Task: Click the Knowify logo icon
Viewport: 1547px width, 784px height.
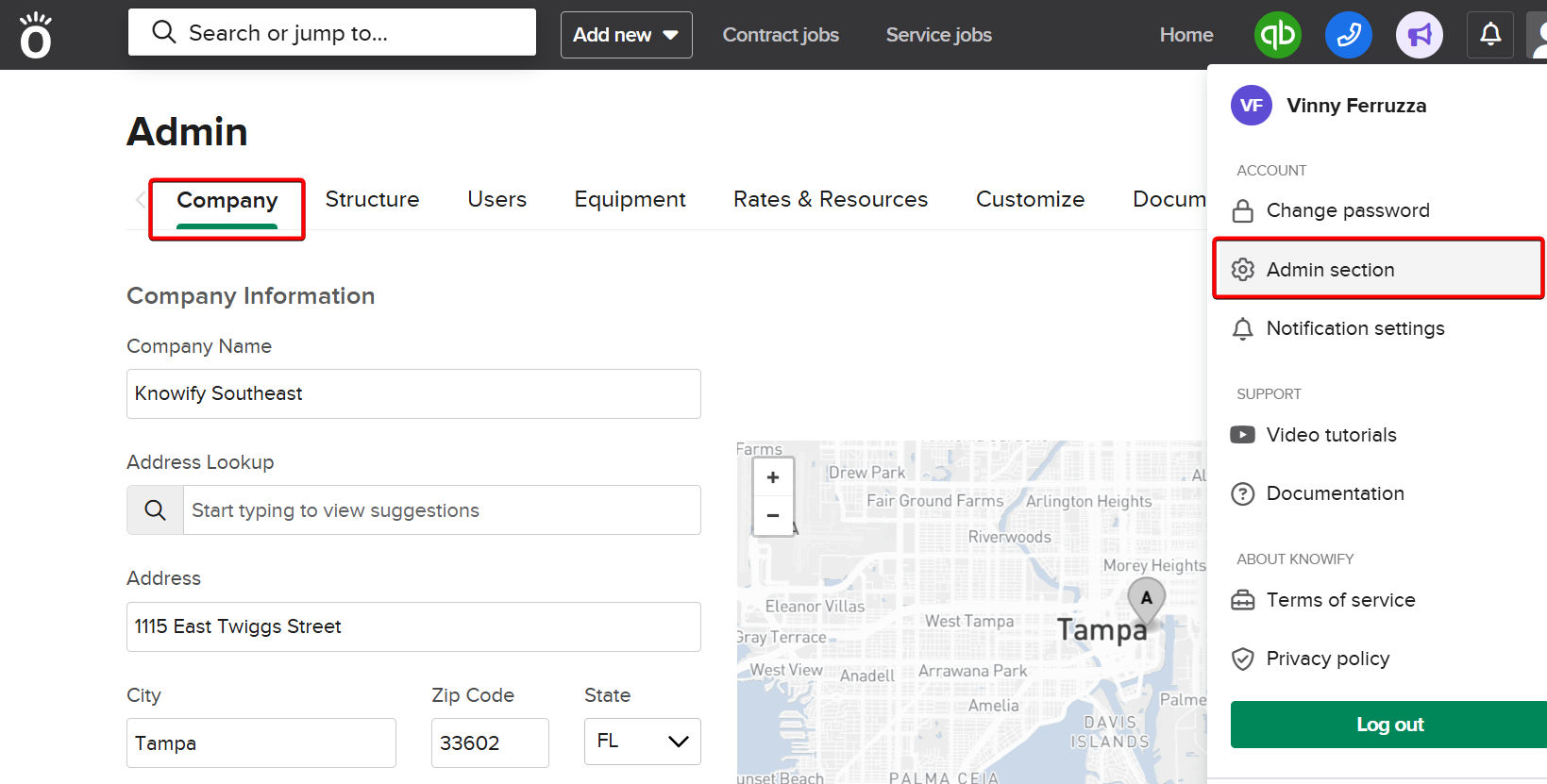Action: [36, 36]
